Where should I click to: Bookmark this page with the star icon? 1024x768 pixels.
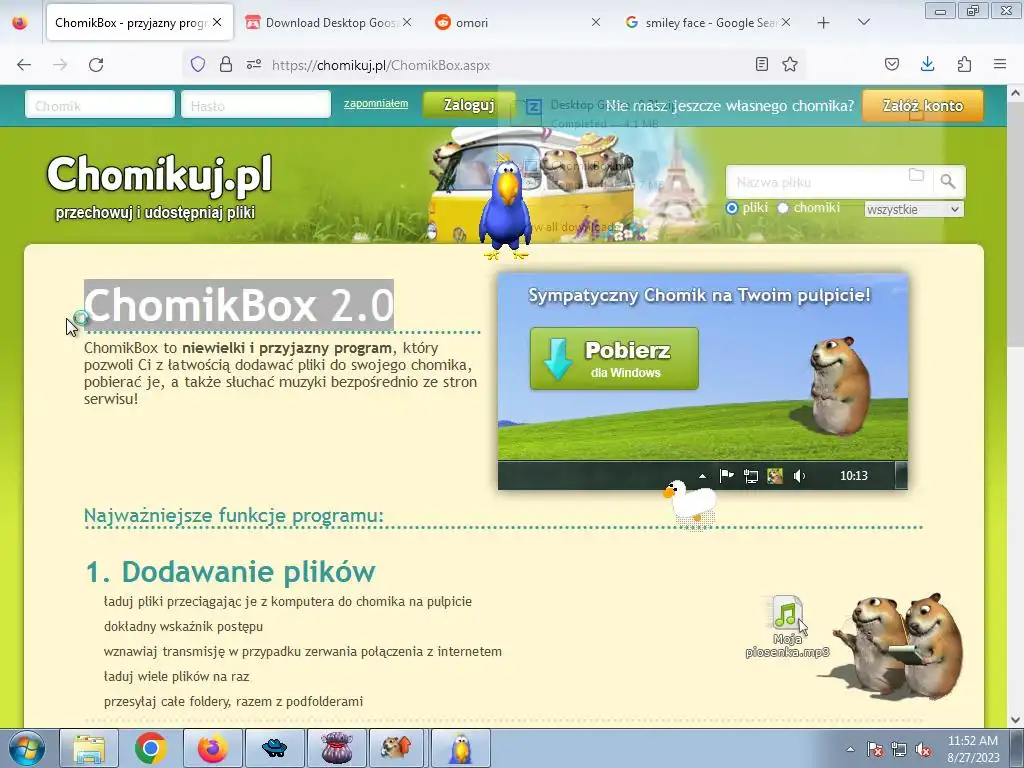(790, 64)
